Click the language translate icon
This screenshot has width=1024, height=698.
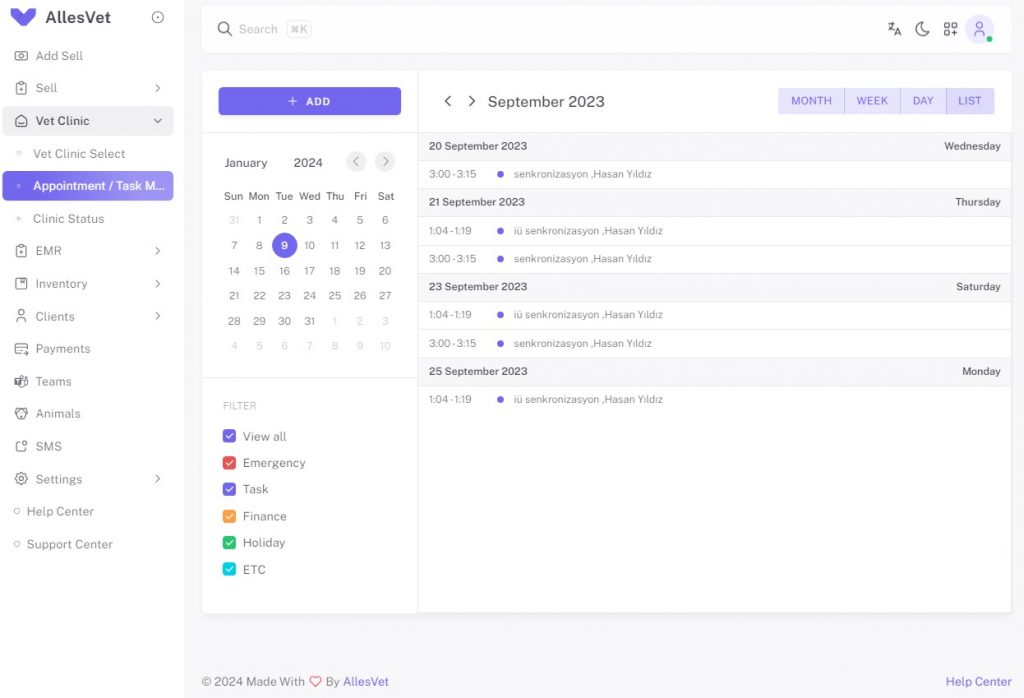pos(894,29)
